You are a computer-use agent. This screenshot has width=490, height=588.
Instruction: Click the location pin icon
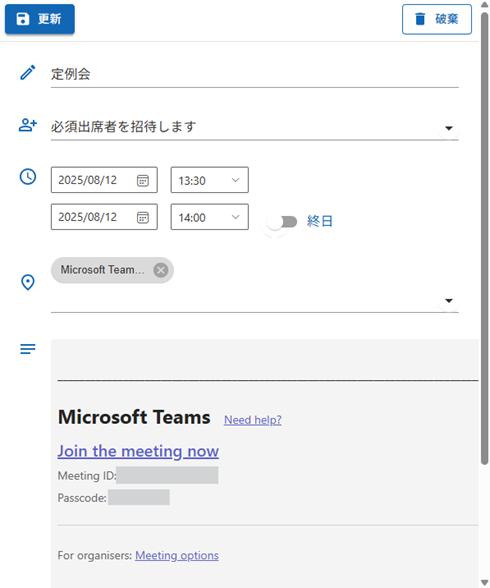click(x=28, y=282)
